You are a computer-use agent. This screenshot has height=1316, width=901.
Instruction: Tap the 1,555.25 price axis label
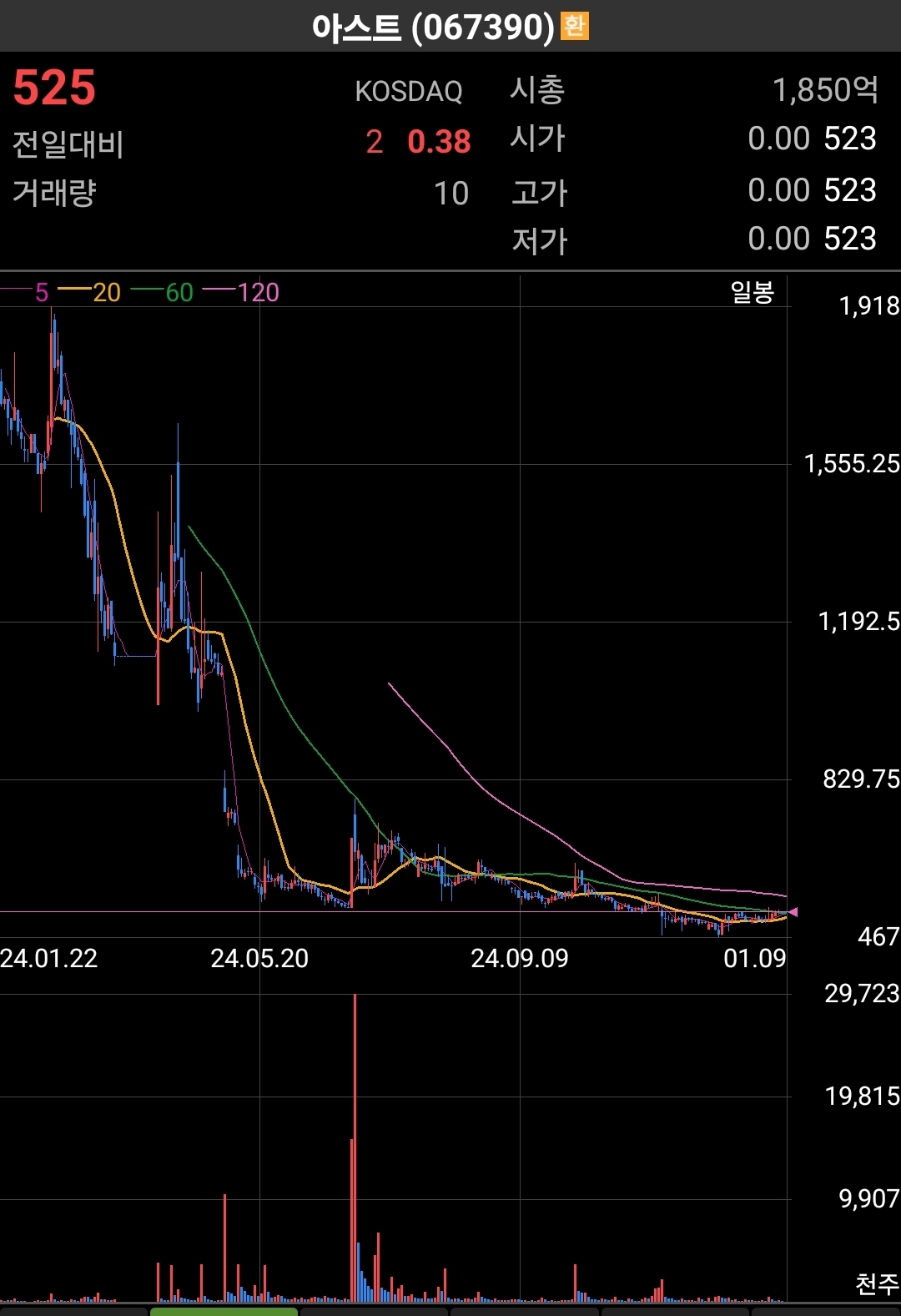852,464
